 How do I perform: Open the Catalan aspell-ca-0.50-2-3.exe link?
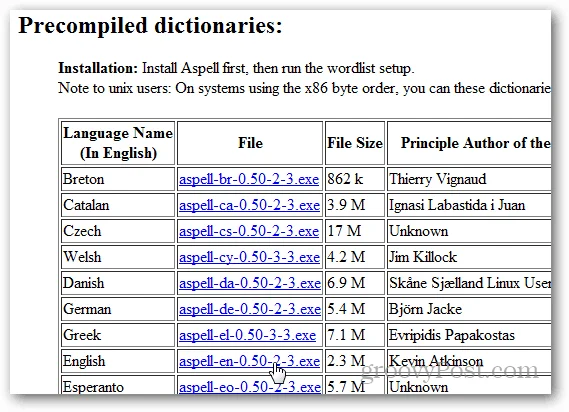point(249,205)
